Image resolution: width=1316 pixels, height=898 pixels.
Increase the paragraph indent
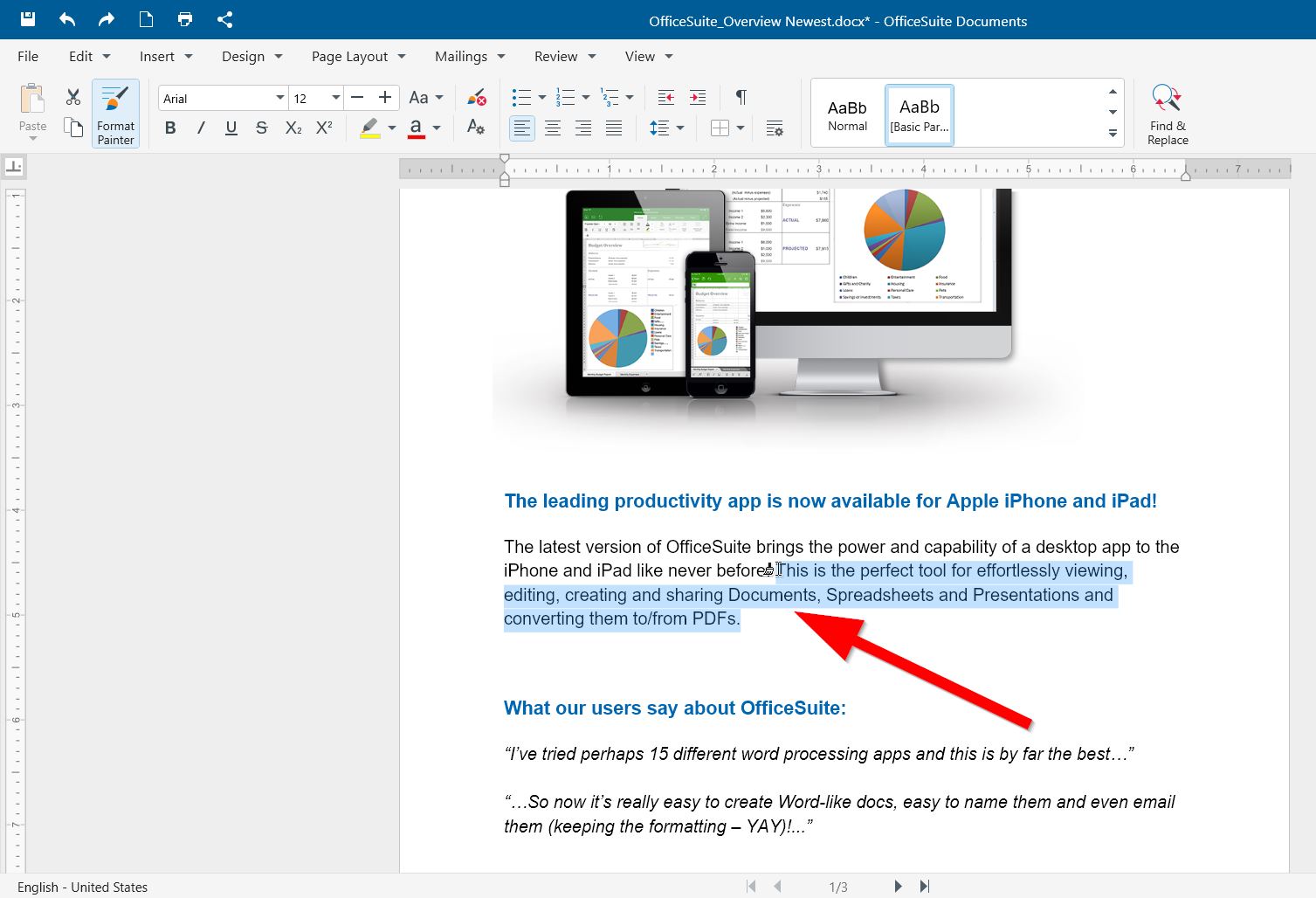click(x=698, y=97)
